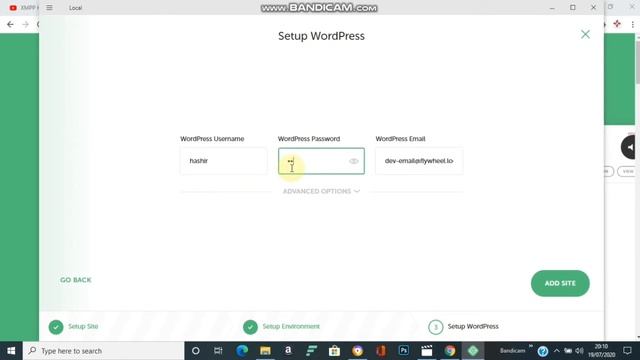Switch to Google Chrome on the taskbar

point(450,351)
